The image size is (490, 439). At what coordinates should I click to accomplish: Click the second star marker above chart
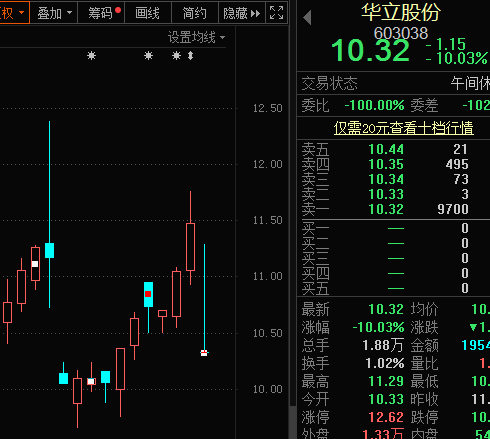click(148, 55)
